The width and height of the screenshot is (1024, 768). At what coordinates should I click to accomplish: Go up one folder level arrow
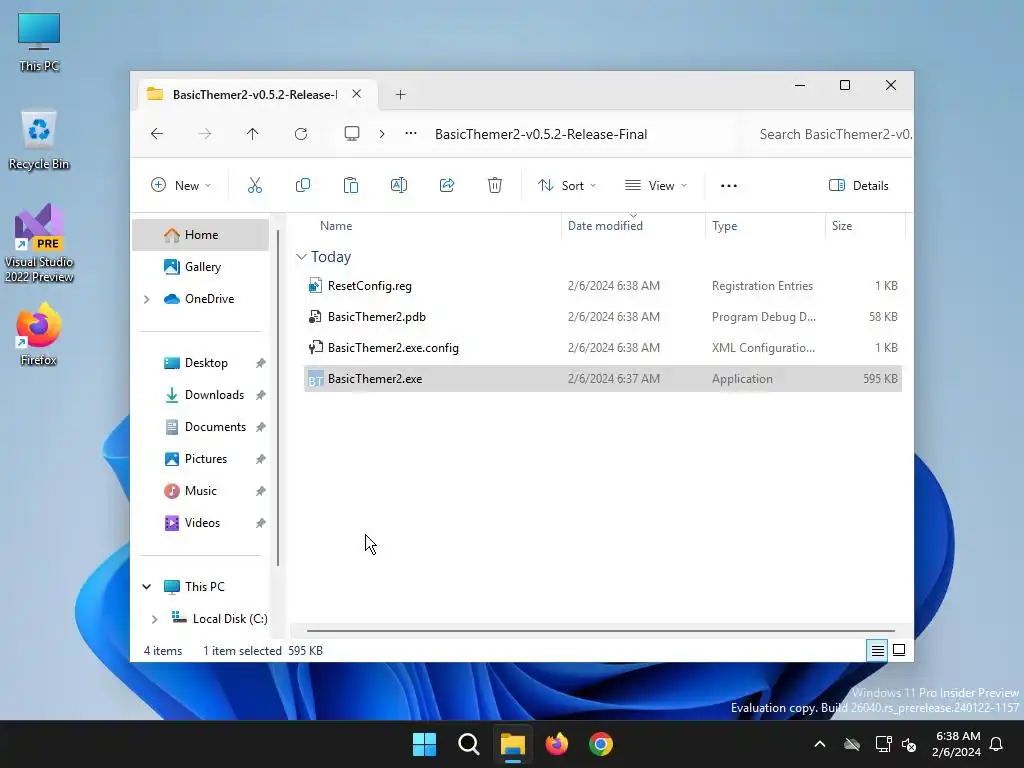pyautogui.click(x=253, y=134)
